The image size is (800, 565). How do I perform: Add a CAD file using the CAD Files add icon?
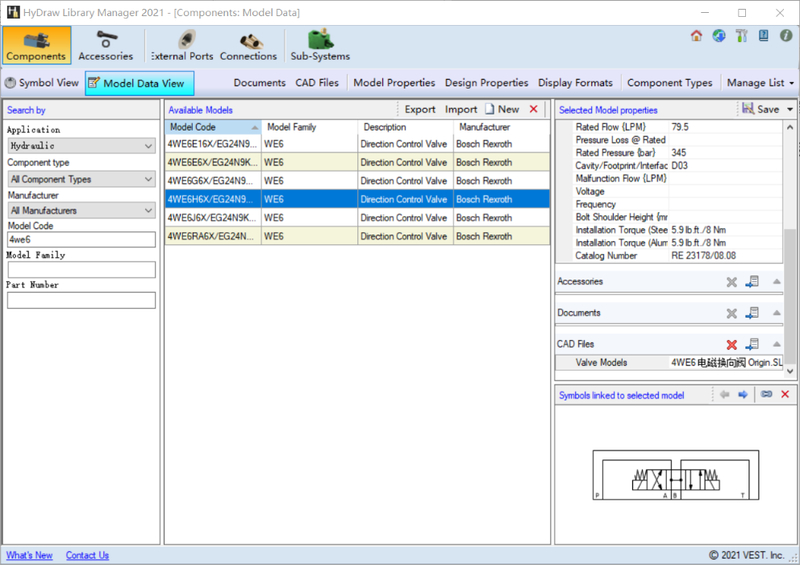tap(753, 345)
